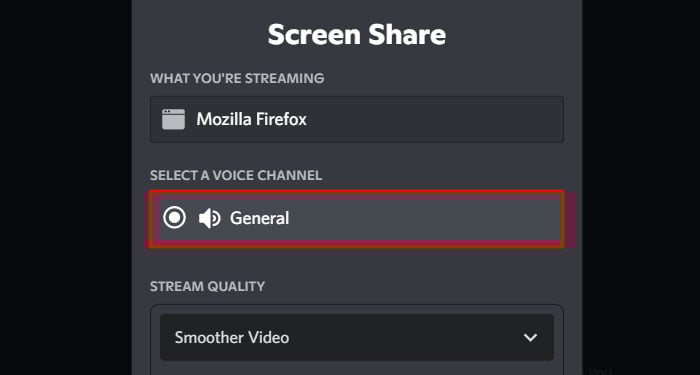Image resolution: width=700 pixels, height=375 pixels.
Task: Click the WHAT YOU'RE STREAMING label
Action: pyautogui.click(x=237, y=79)
